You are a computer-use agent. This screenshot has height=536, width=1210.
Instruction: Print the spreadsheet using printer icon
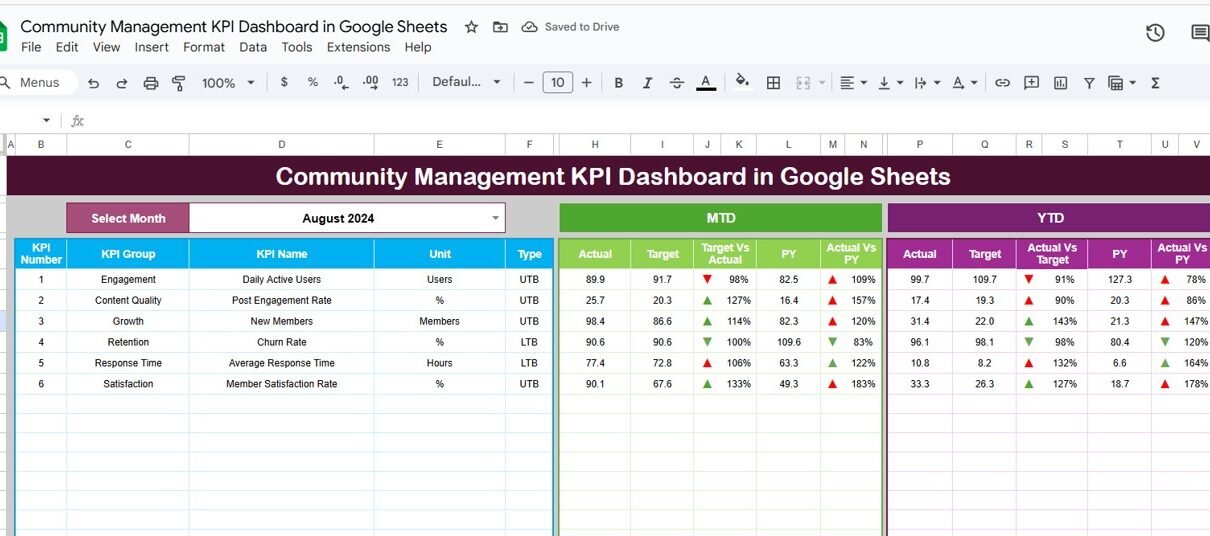coord(151,83)
